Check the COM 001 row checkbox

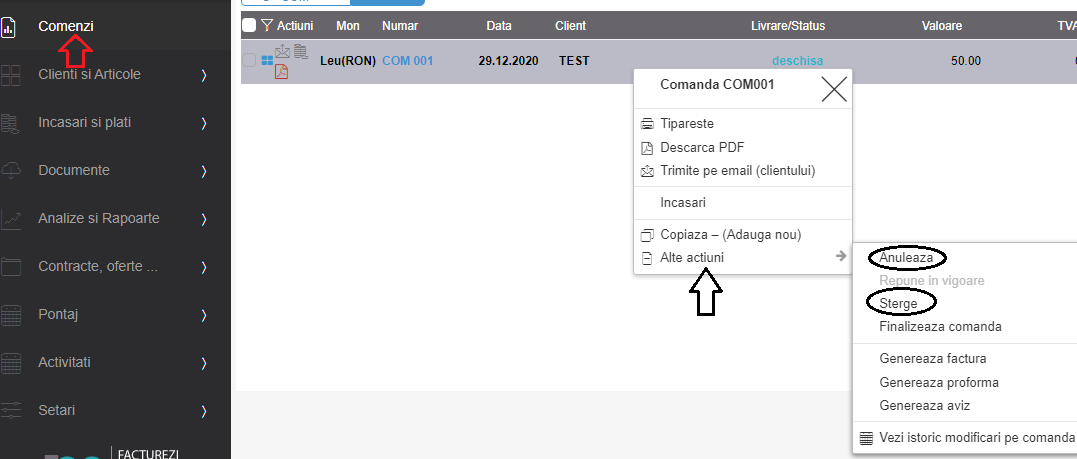point(249,61)
